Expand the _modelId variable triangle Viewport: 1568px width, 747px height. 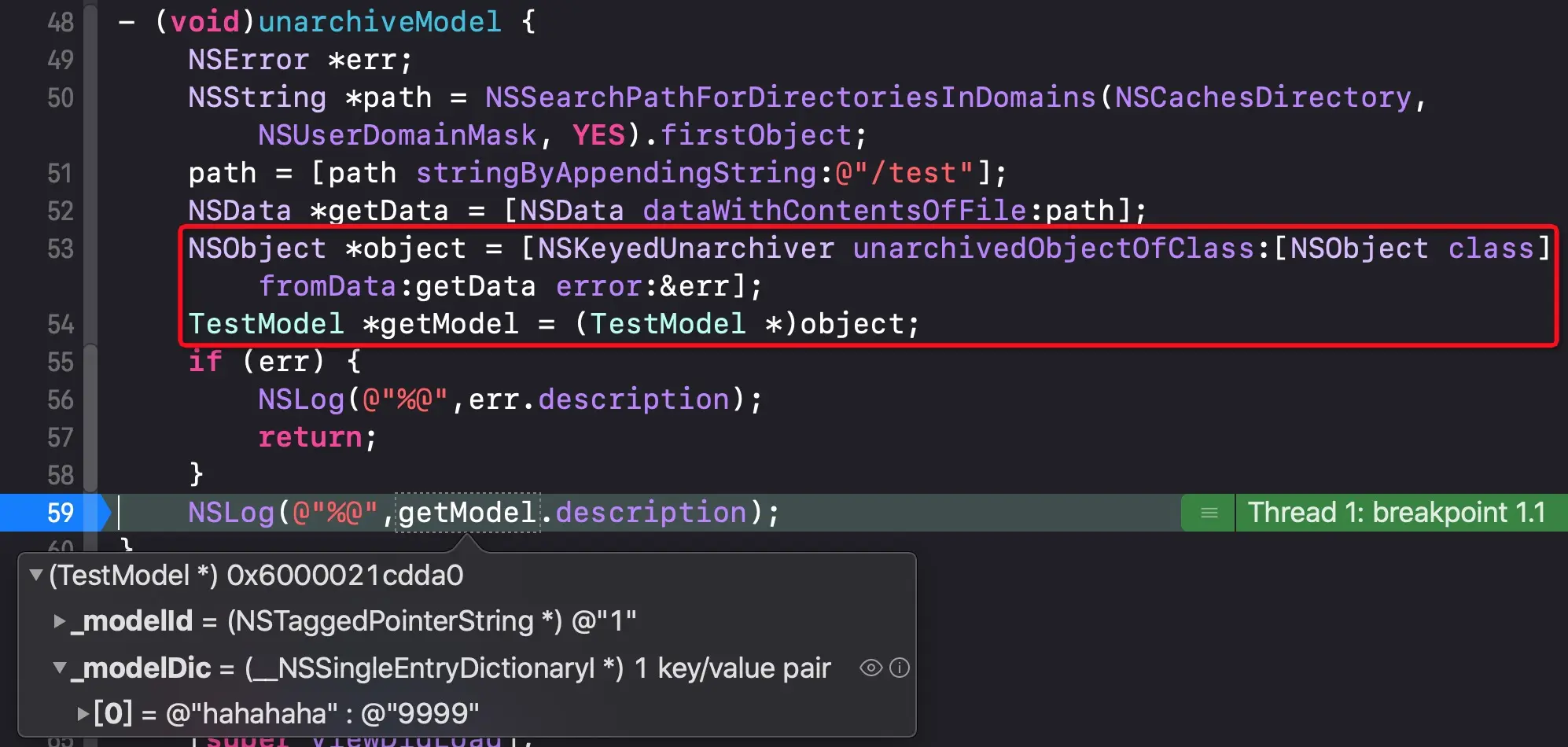coord(59,621)
